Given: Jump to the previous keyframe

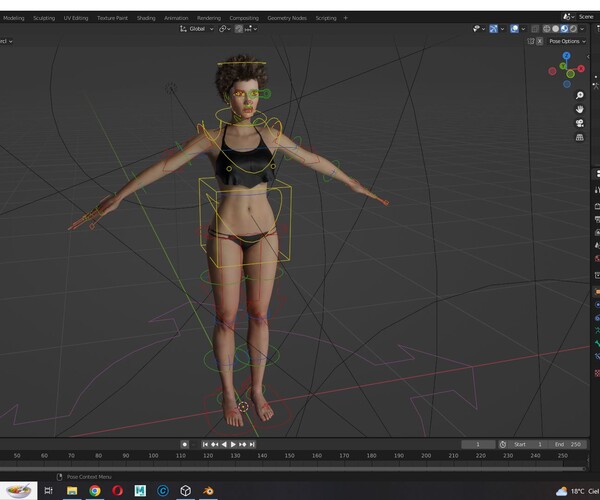Looking at the screenshot, I should [x=215, y=445].
